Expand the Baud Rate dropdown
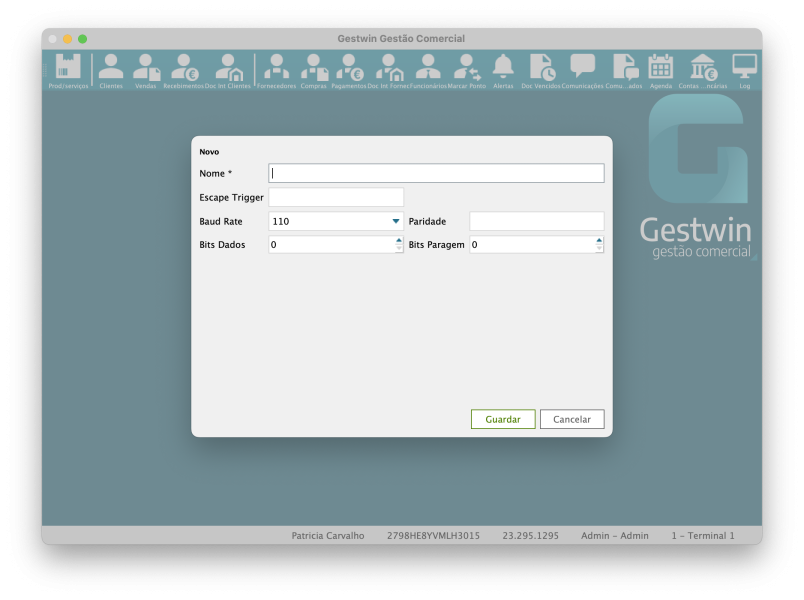The width and height of the screenshot is (804, 600). 396,221
